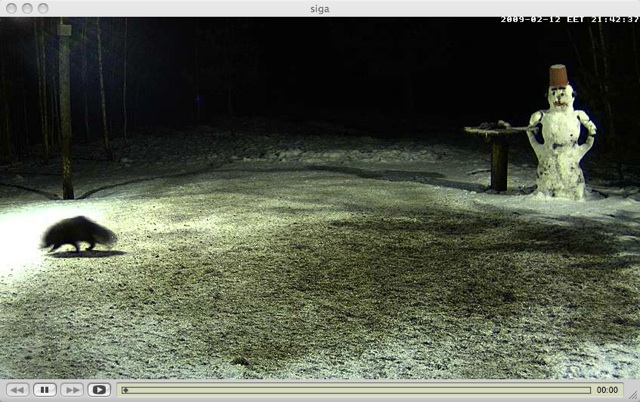Pause the video playback
The image size is (640, 402).
pyautogui.click(x=45, y=390)
